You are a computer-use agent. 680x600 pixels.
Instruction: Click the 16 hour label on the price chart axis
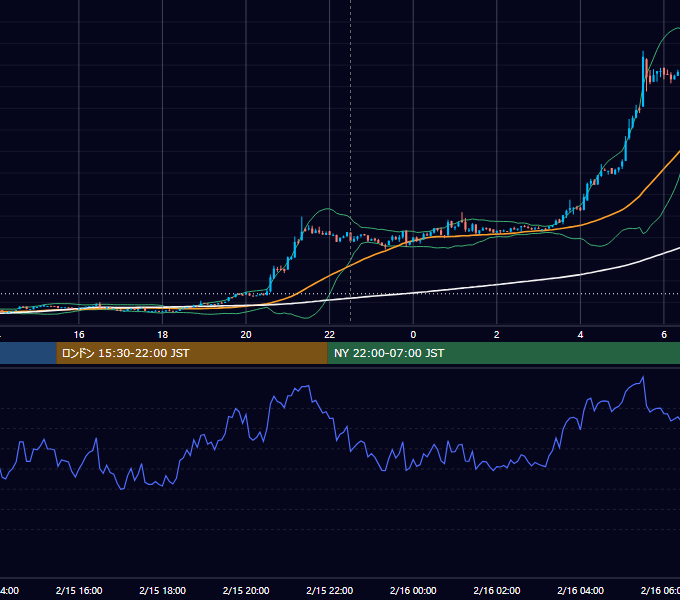tap(79, 335)
